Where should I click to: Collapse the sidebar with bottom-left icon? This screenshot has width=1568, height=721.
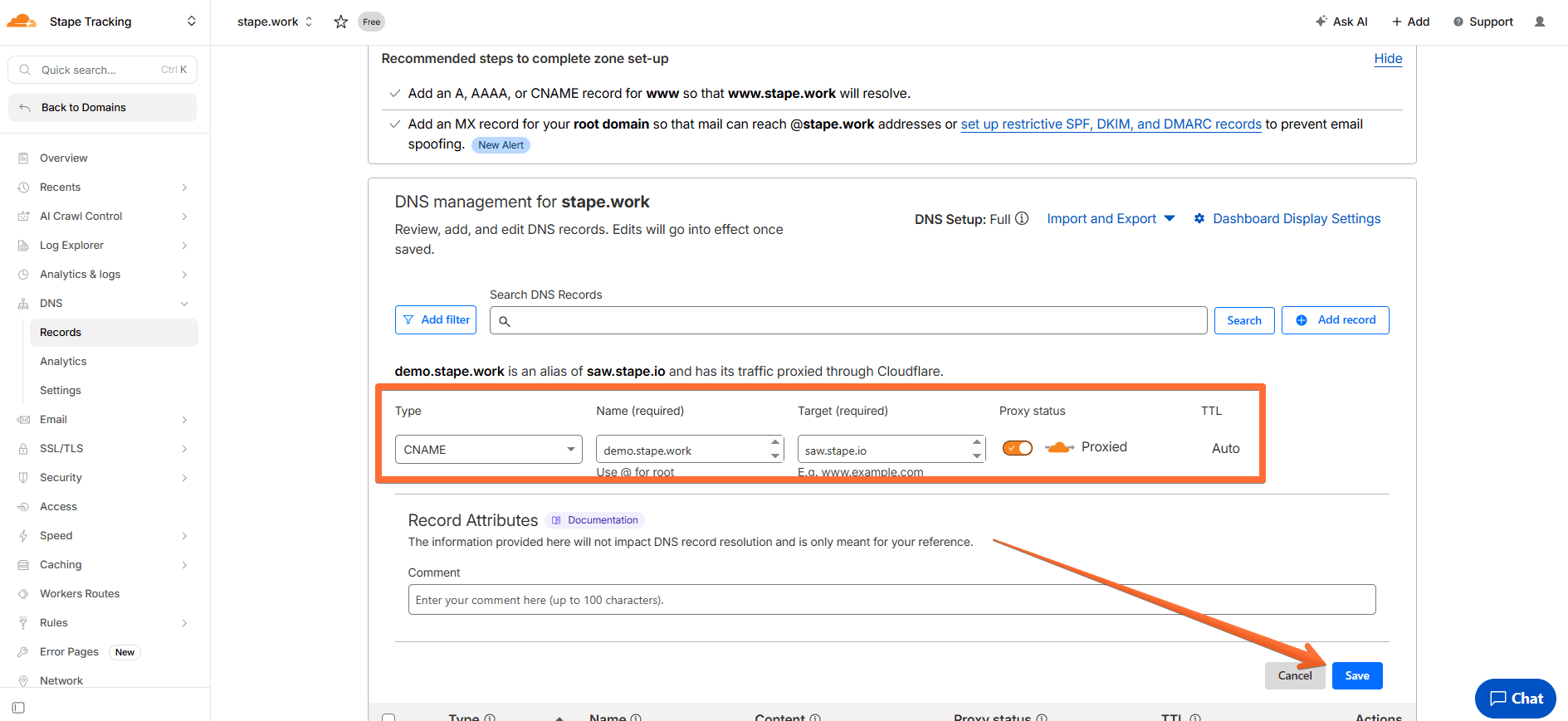(18, 708)
